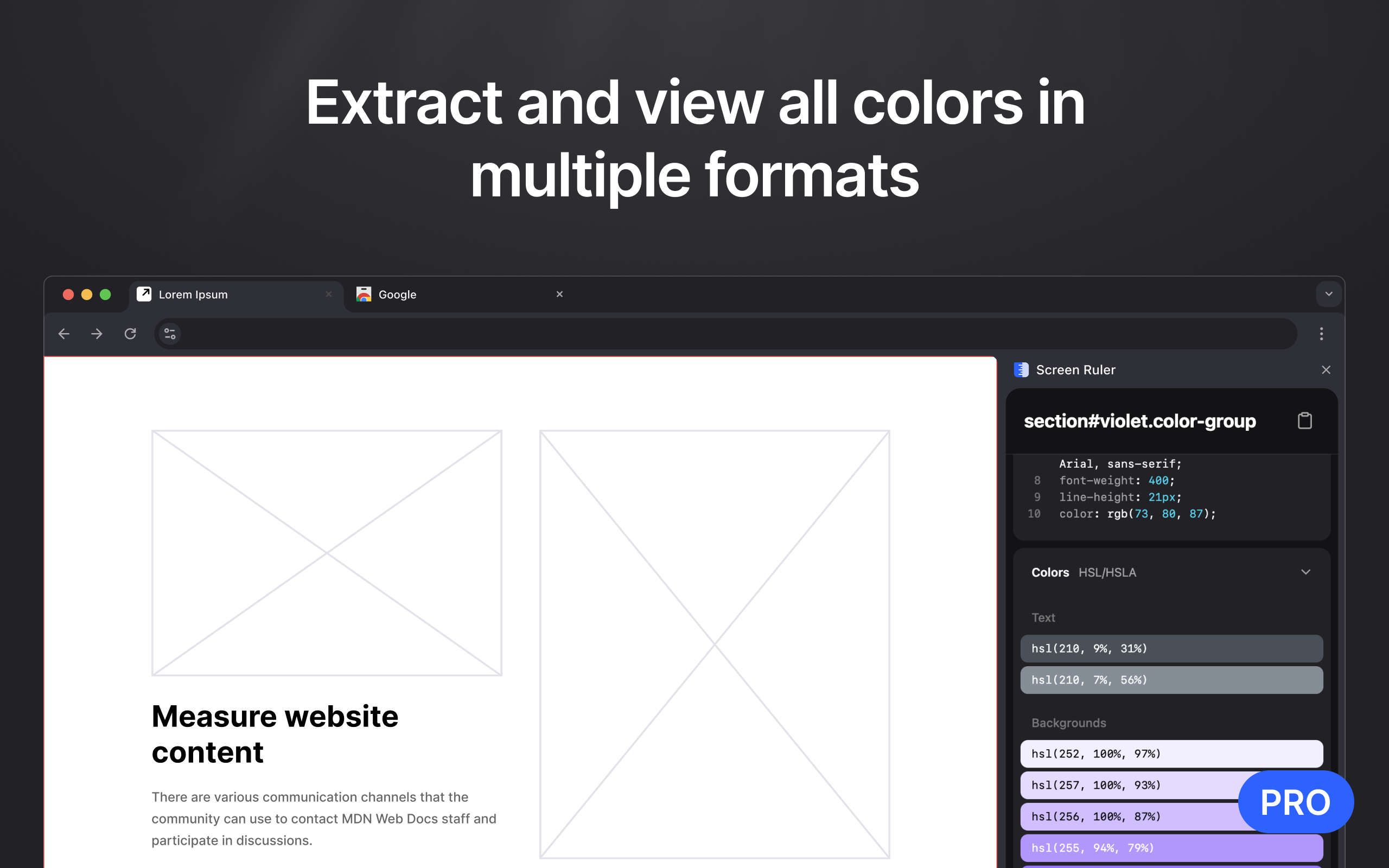The height and width of the screenshot is (868, 1389).
Task: Select background color hsl(252, 100%, 97%)
Action: (1171, 754)
